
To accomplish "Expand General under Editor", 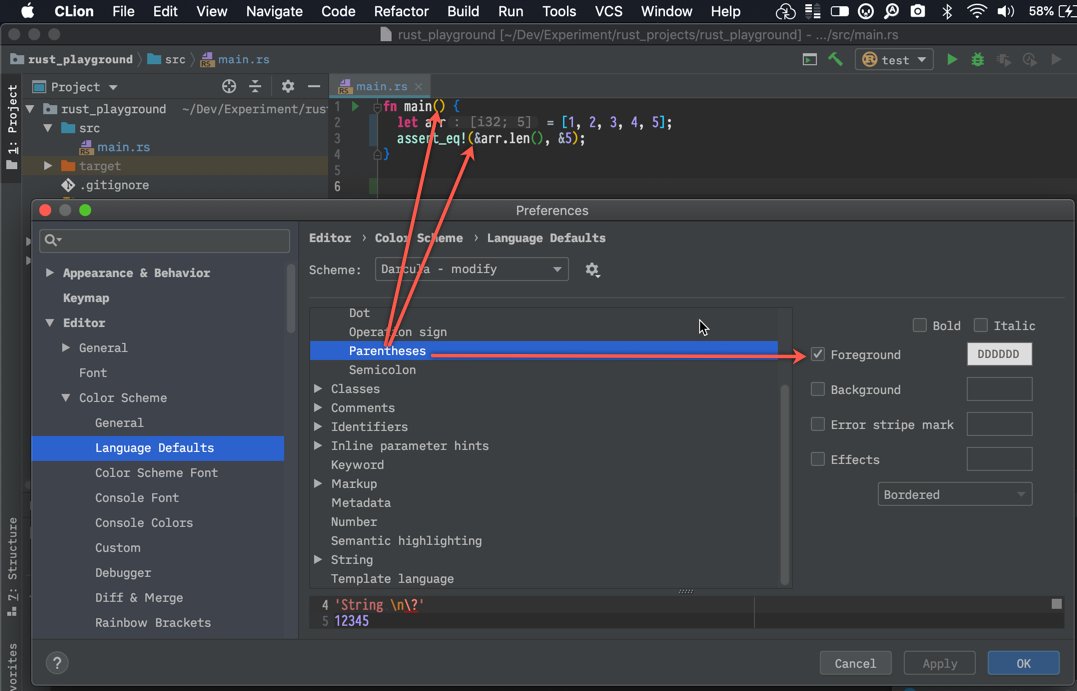I will (x=66, y=348).
